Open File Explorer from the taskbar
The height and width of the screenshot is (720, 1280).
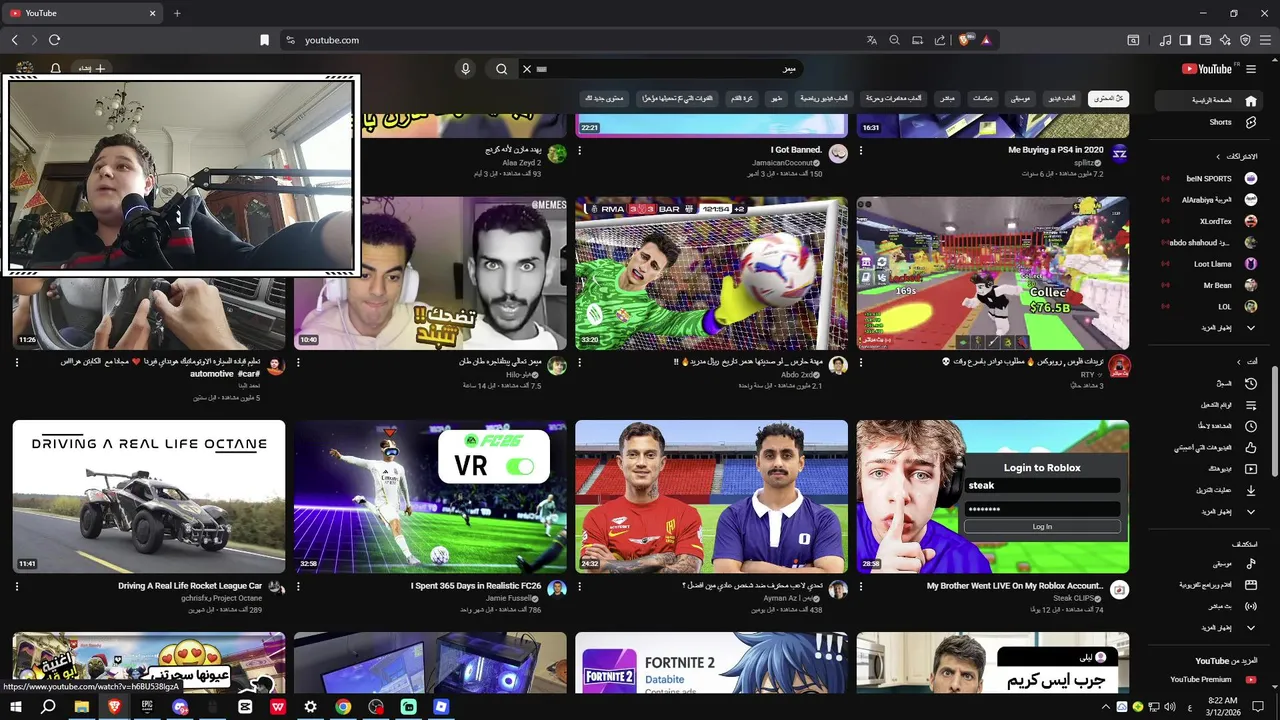[x=81, y=706]
